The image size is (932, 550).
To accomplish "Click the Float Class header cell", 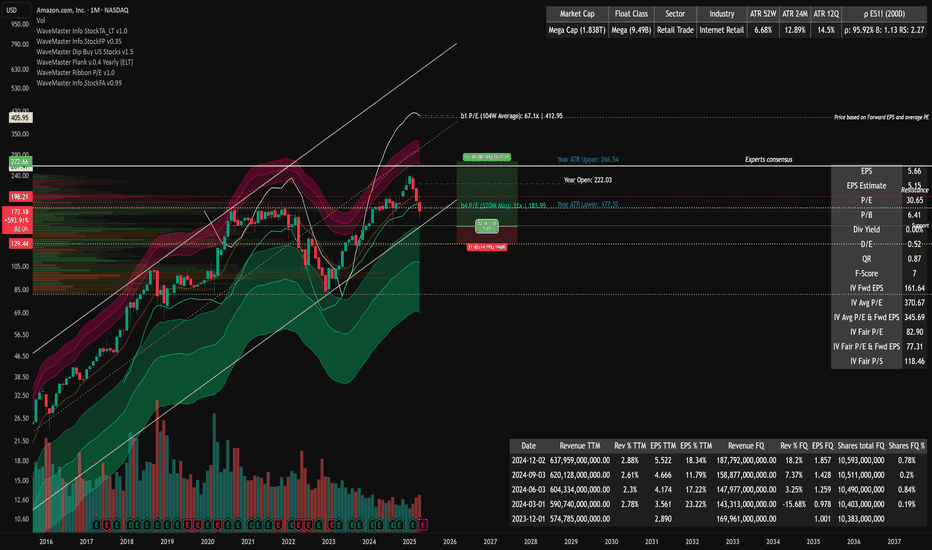I will coord(631,14).
